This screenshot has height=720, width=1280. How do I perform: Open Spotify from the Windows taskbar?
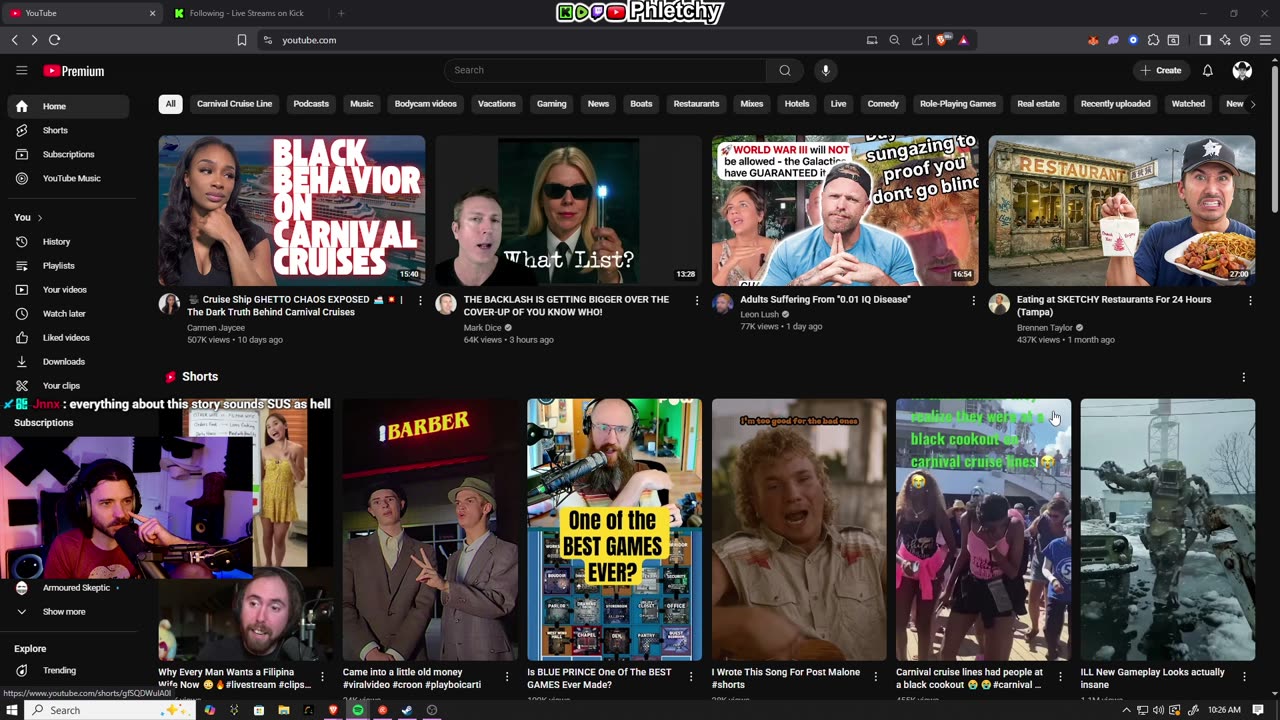point(357,710)
